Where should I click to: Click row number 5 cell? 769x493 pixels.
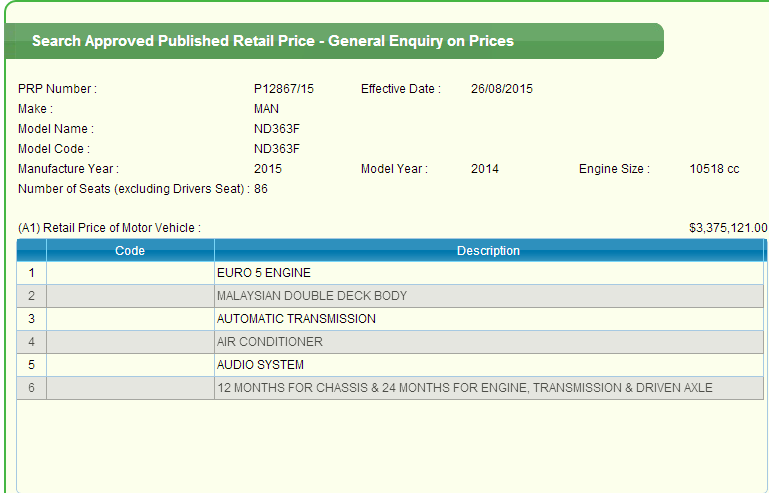(x=31, y=365)
